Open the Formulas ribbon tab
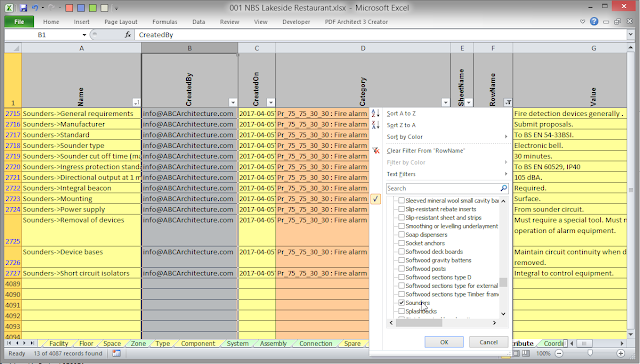This screenshot has height=364, width=640. point(165,22)
